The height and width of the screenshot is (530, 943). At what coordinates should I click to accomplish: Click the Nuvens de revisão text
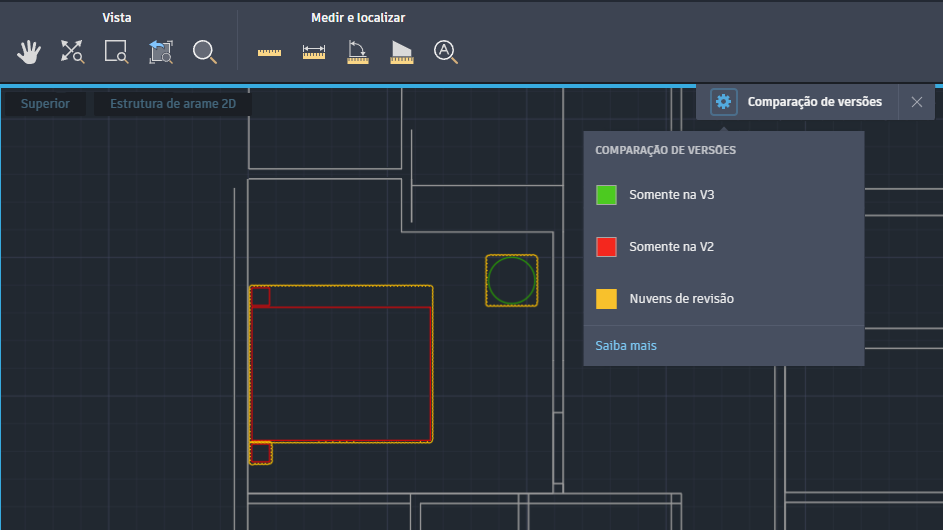681,298
